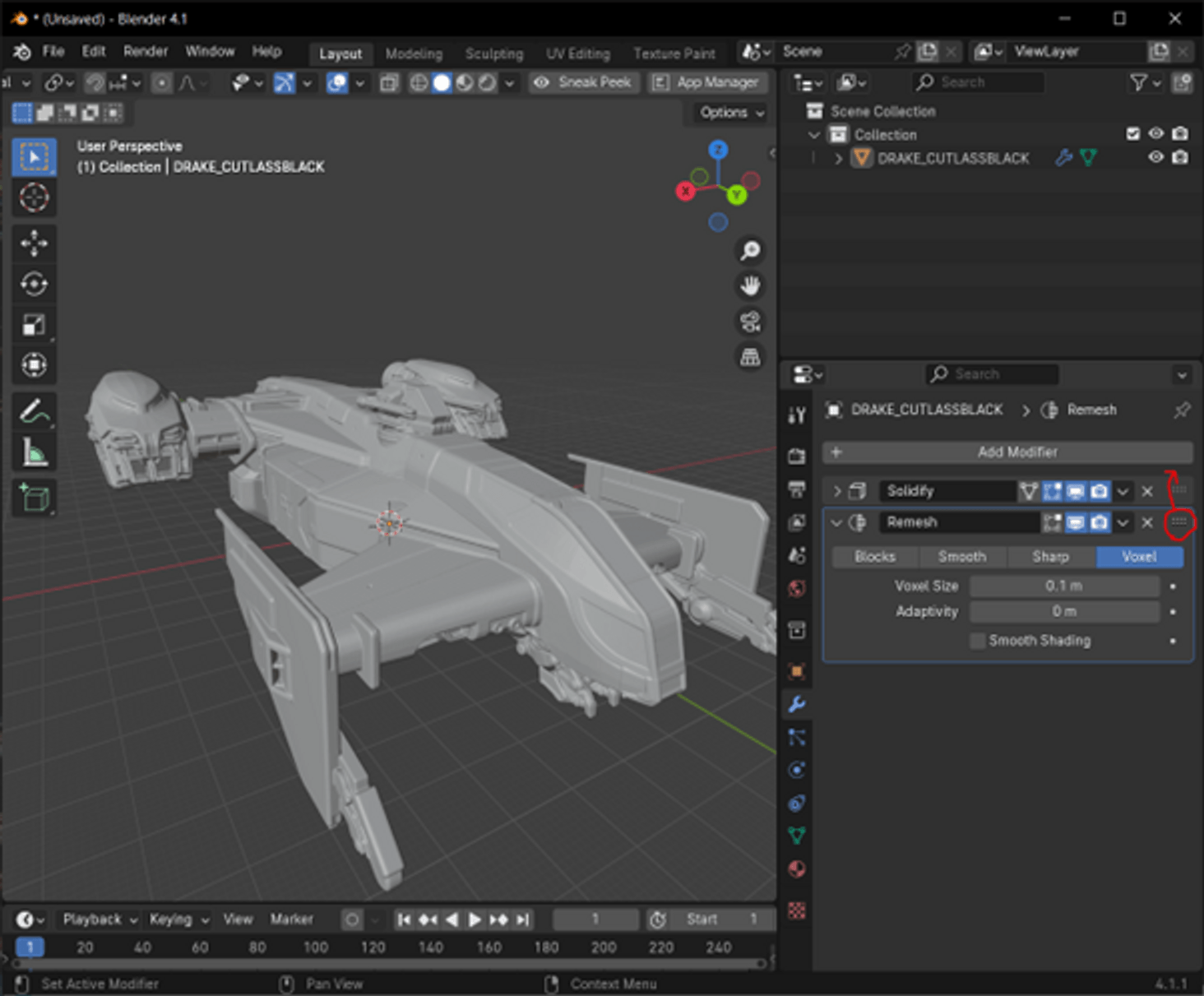Screen dimensions: 1204x996
Task: Select the Rotate tool
Action: [34, 284]
